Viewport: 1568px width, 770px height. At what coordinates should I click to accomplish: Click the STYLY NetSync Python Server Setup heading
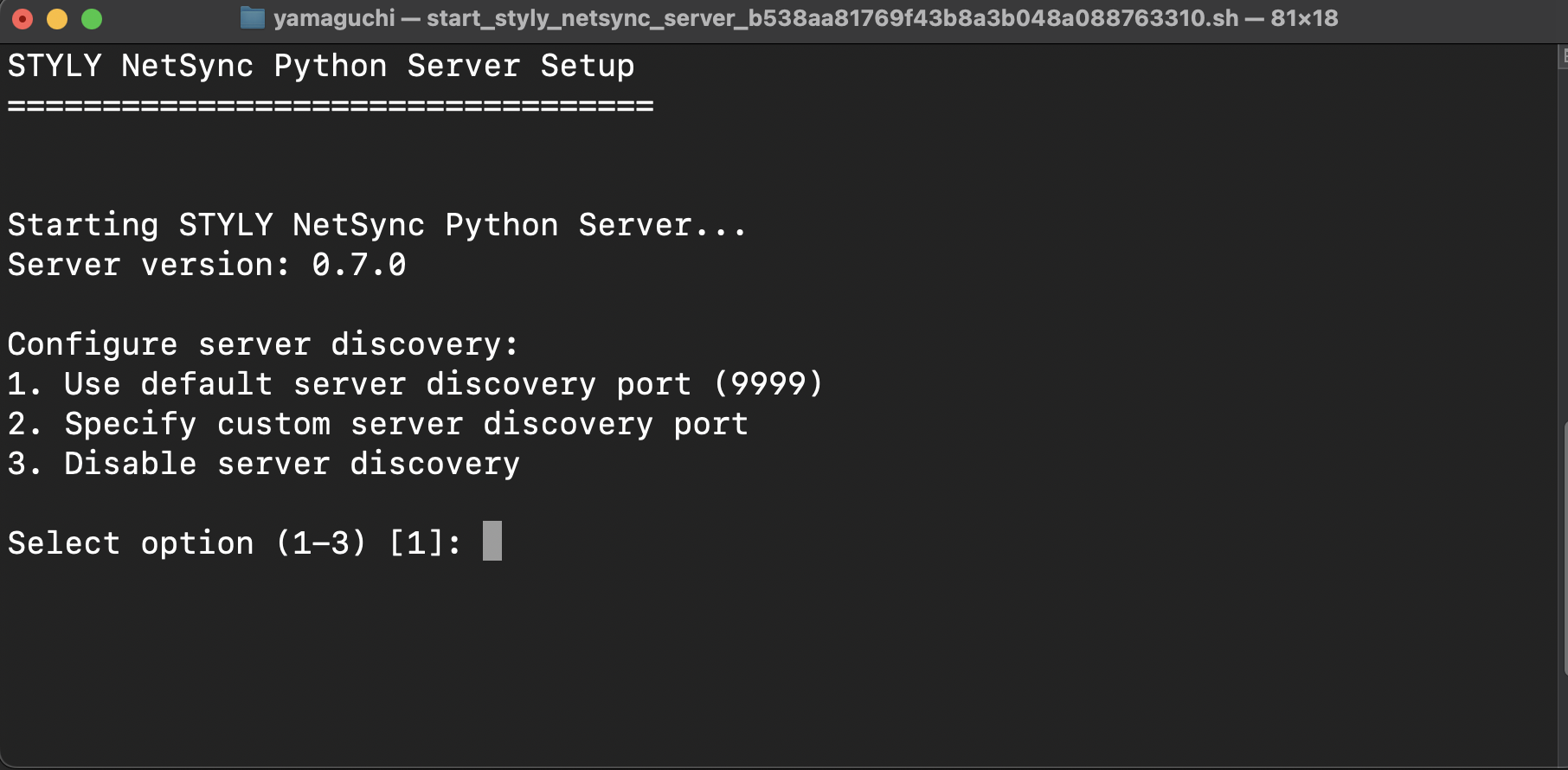[320, 65]
